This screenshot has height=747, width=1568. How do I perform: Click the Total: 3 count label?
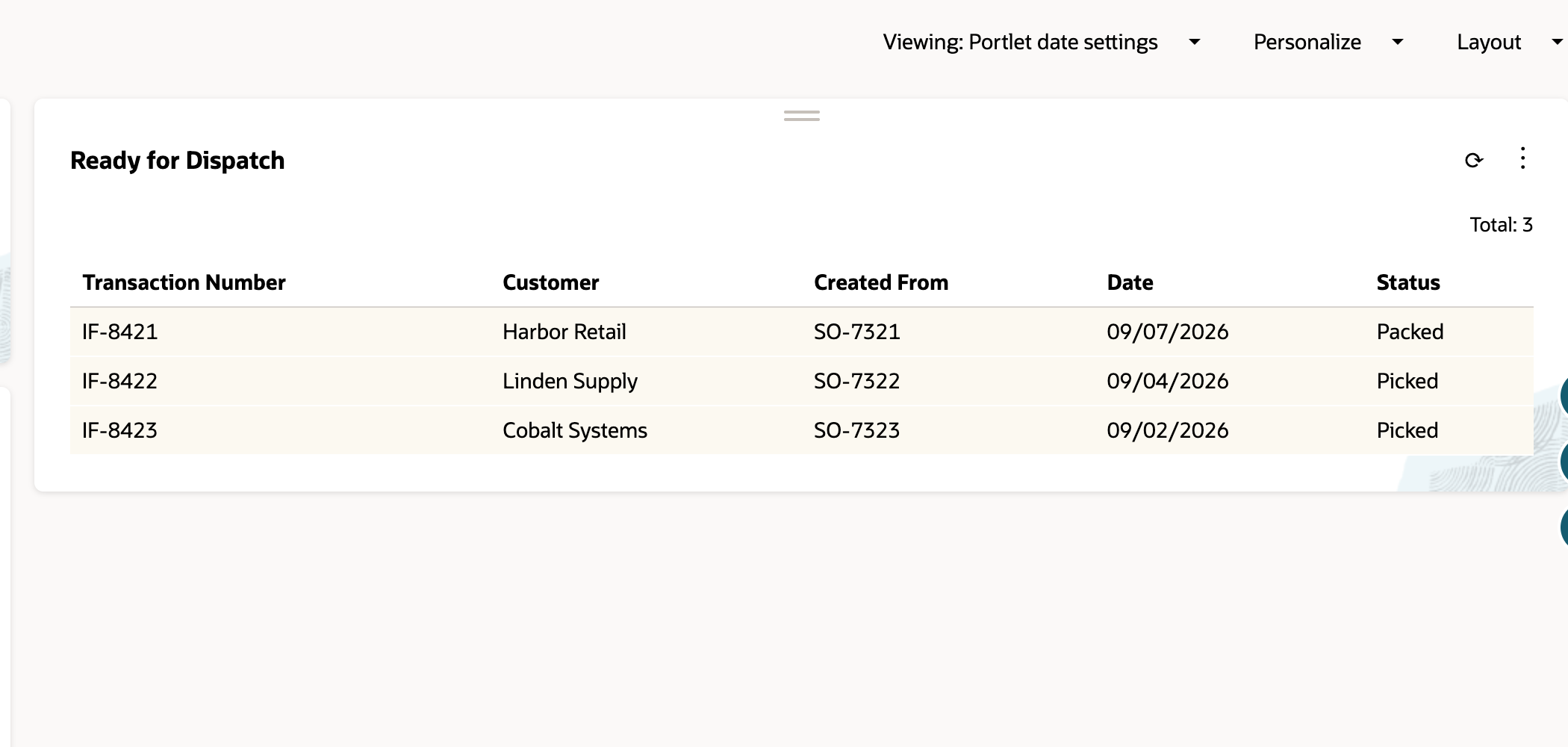1501,225
